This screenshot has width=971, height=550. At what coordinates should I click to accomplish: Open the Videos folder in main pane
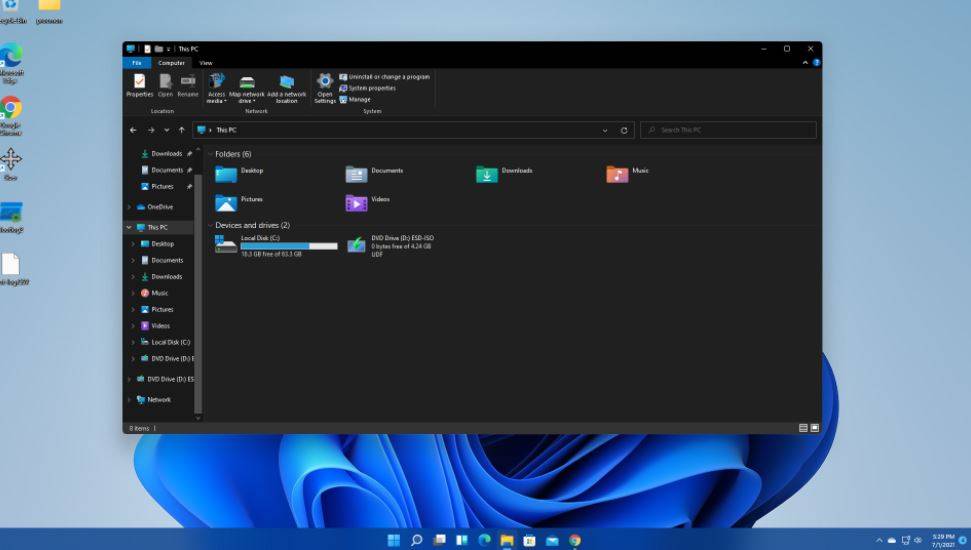click(367, 203)
